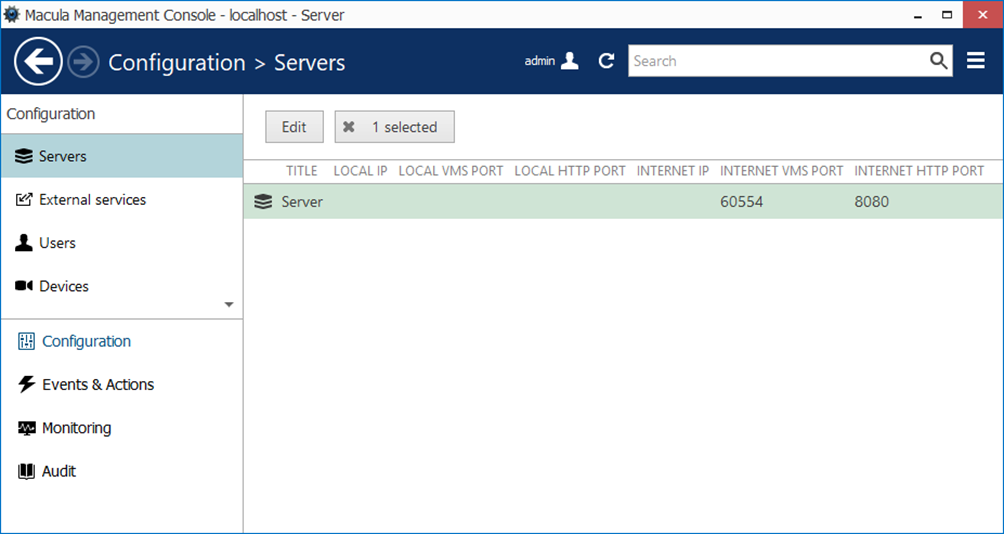Sort by Internet VMS Port column header

781,171
